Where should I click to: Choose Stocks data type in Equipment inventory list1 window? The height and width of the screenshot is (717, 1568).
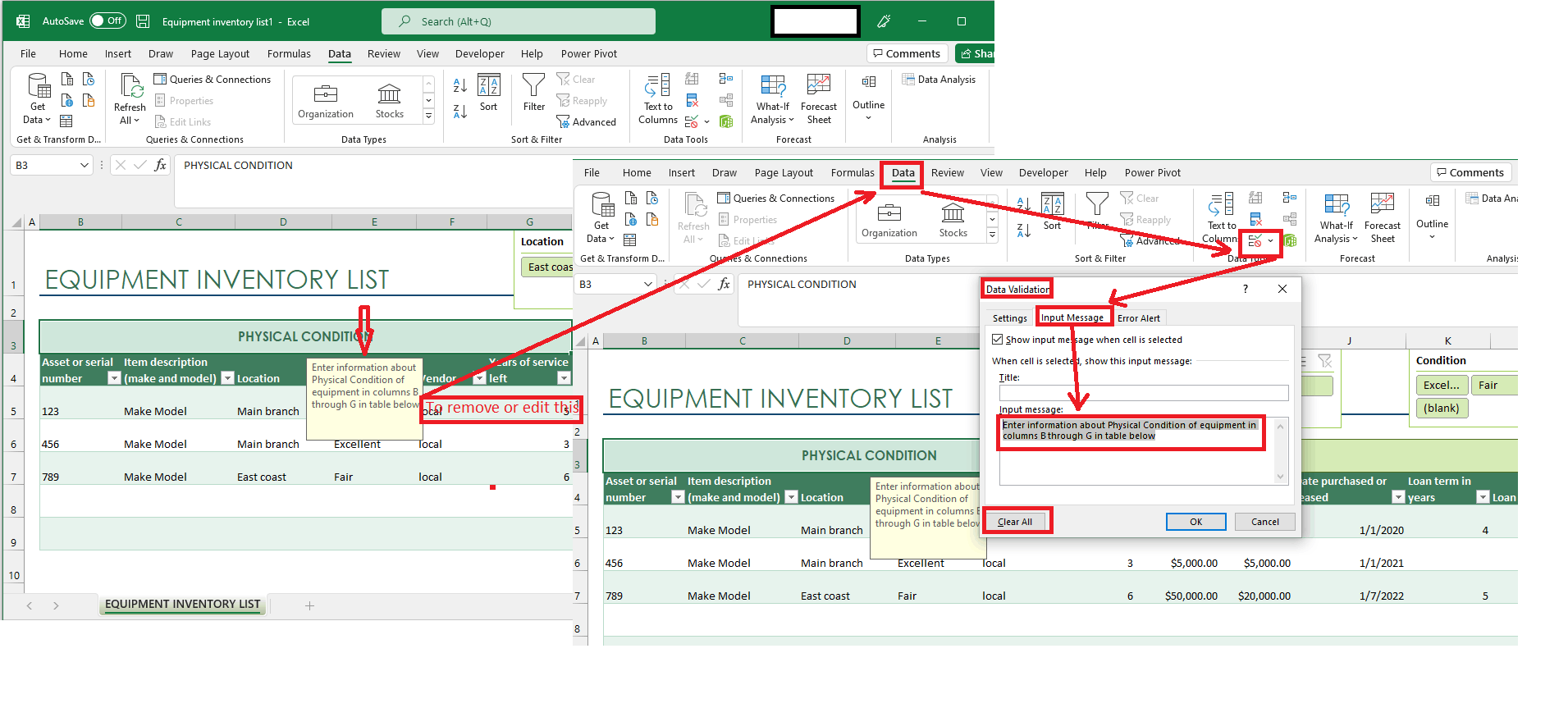click(390, 101)
